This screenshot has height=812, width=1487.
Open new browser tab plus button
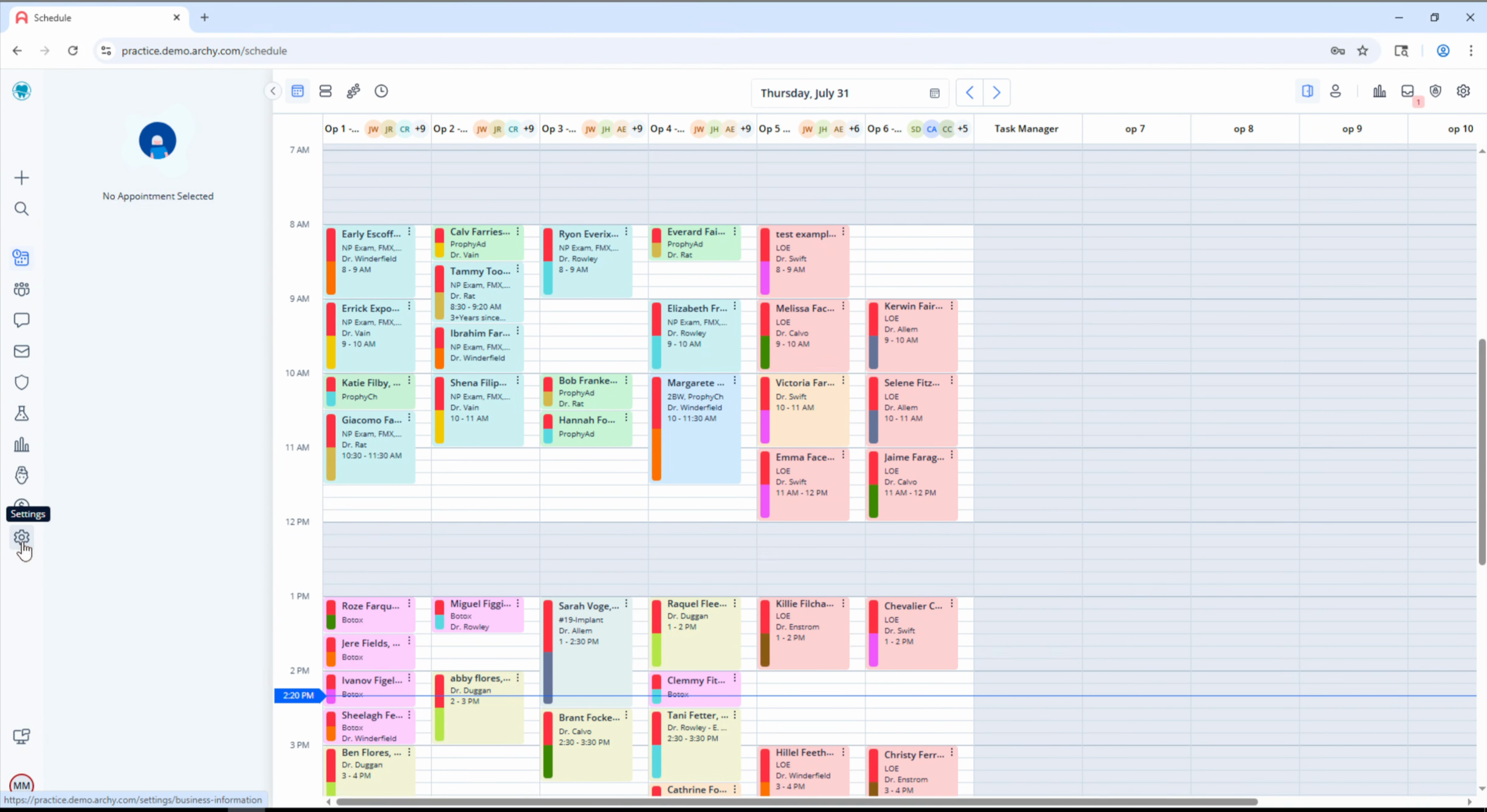click(x=204, y=18)
